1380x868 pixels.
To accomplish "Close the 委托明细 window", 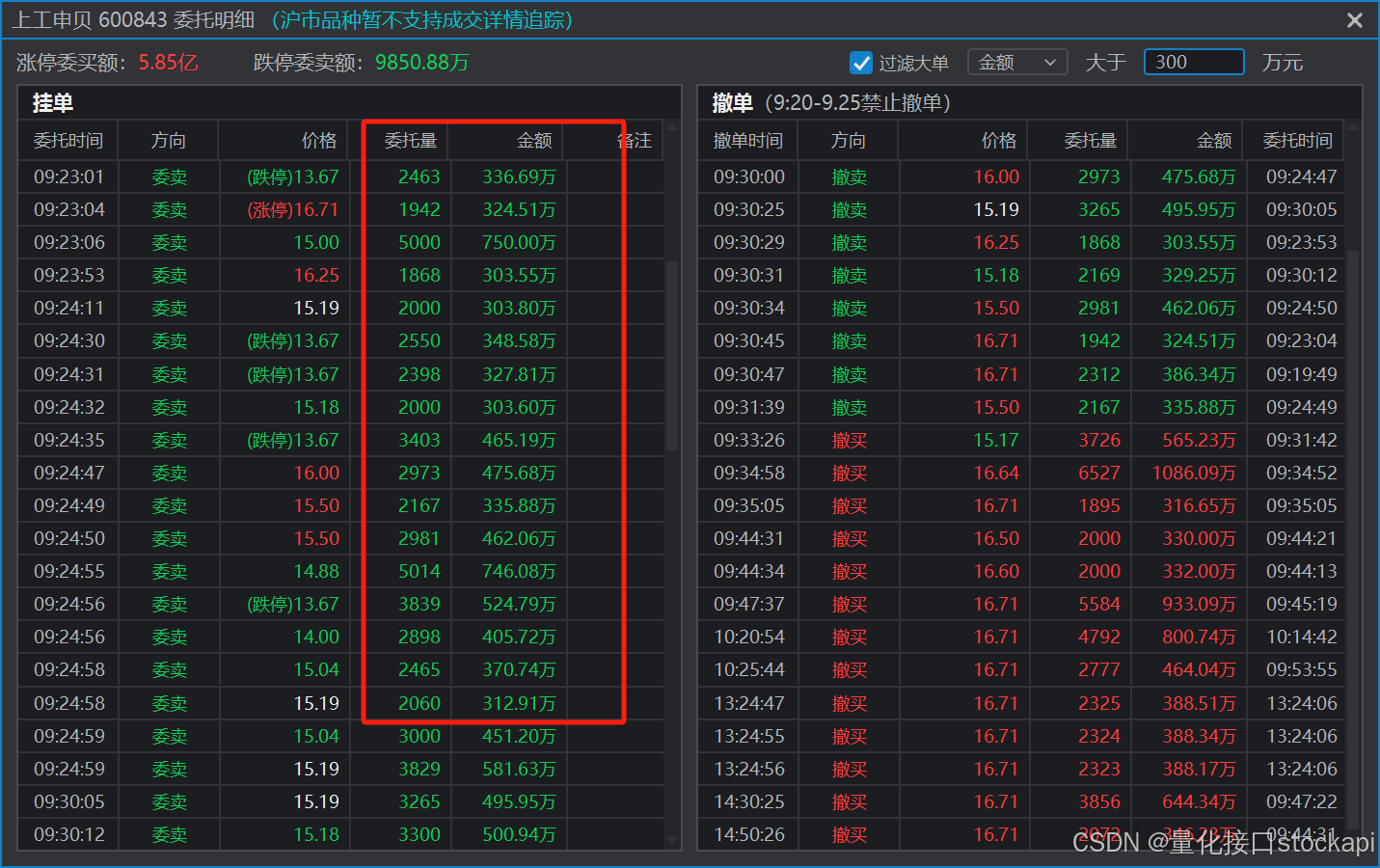I will coord(1354,20).
